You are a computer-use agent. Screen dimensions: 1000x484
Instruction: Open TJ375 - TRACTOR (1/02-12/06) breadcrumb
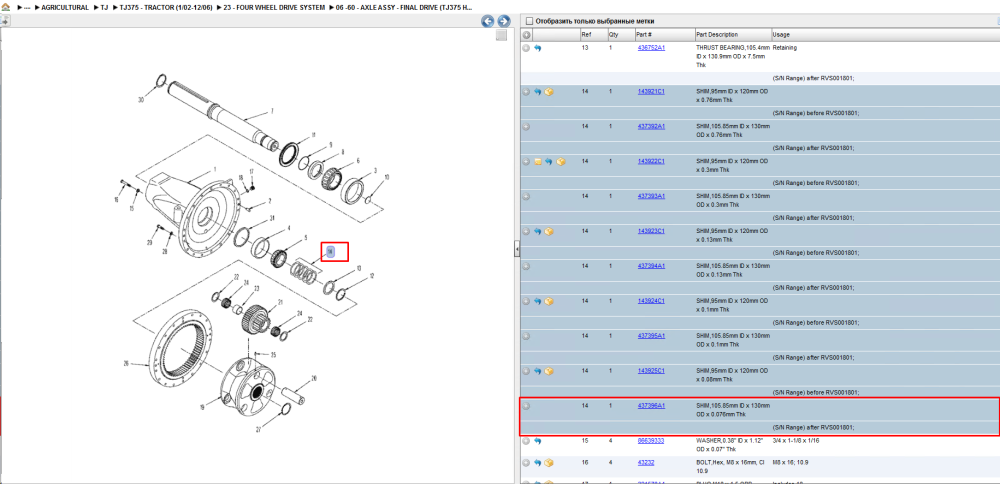click(x=166, y=8)
